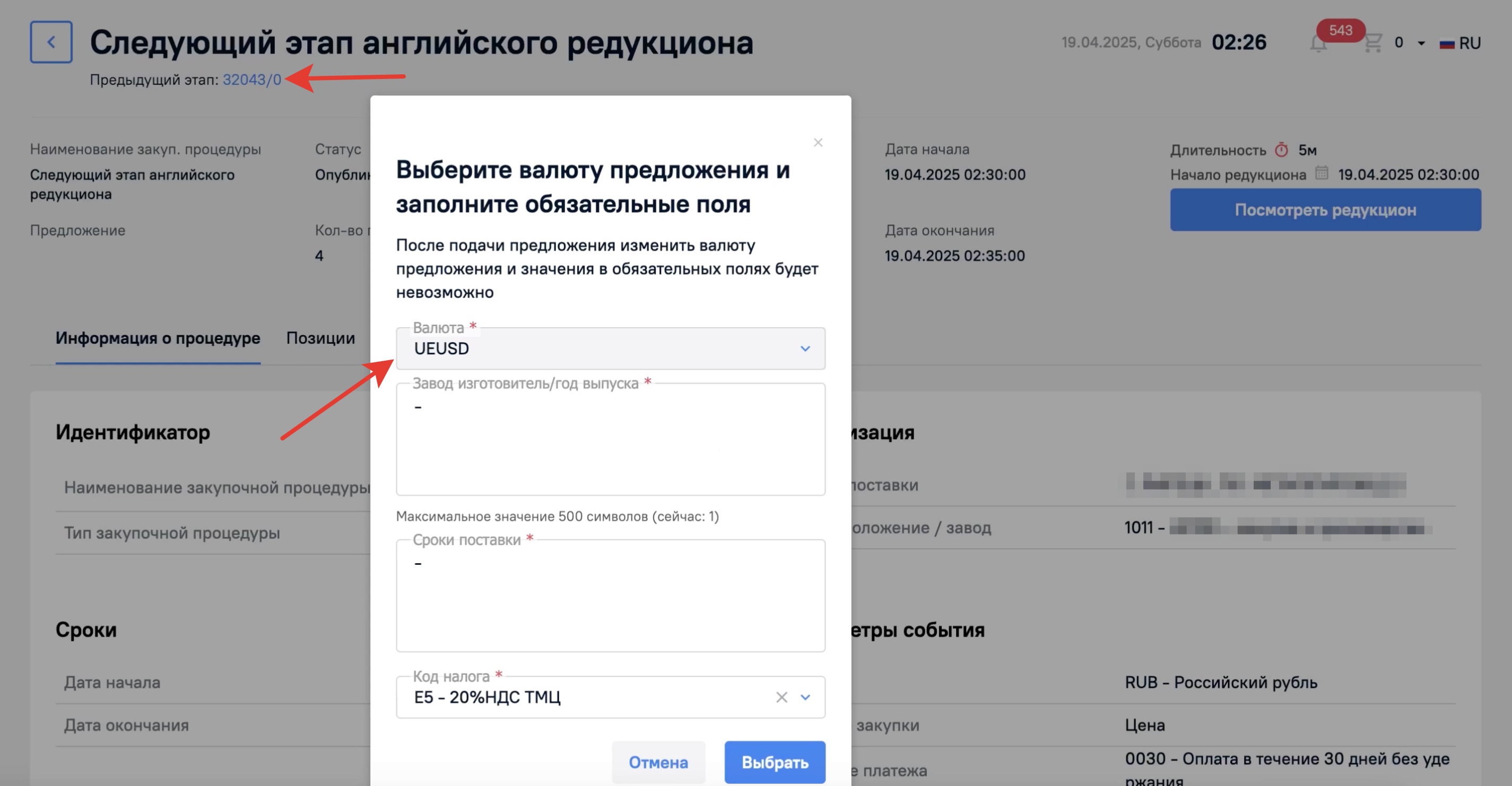This screenshot has width=1512, height=786.
Task: Click the Отмена button
Action: click(658, 762)
